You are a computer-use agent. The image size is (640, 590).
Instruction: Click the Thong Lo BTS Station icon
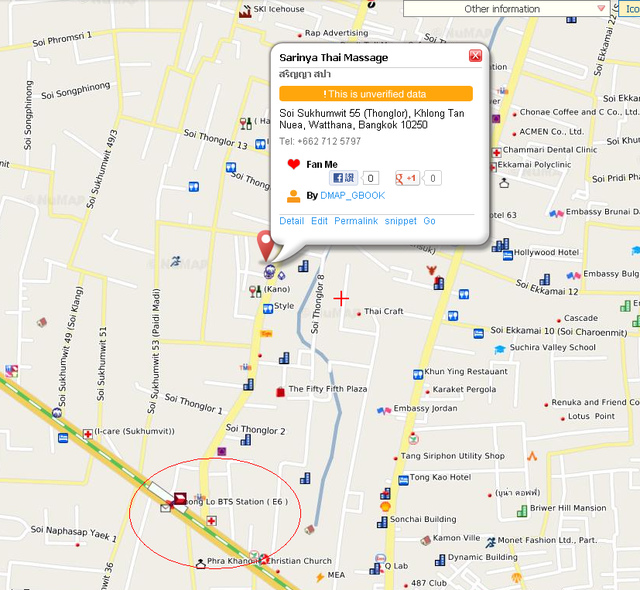[x=180, y=499]
